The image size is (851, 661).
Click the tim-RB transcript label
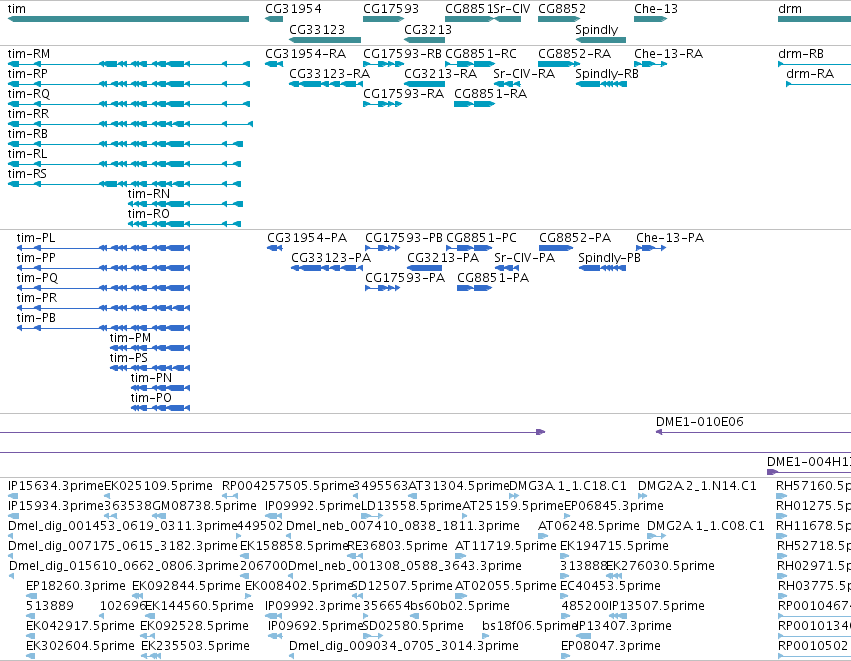tap(28, 134)
